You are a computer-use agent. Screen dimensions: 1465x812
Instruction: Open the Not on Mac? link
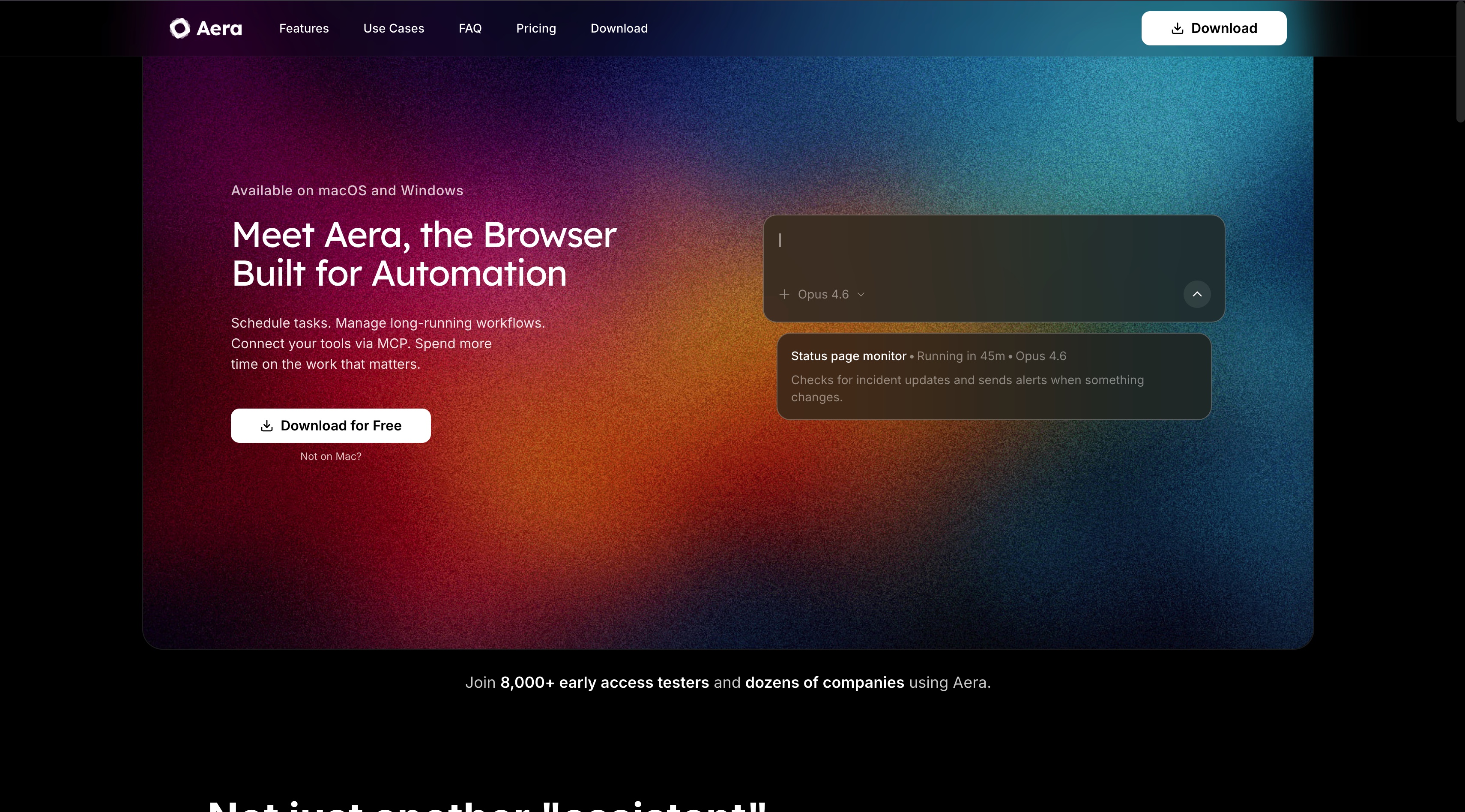coord(330,456)
